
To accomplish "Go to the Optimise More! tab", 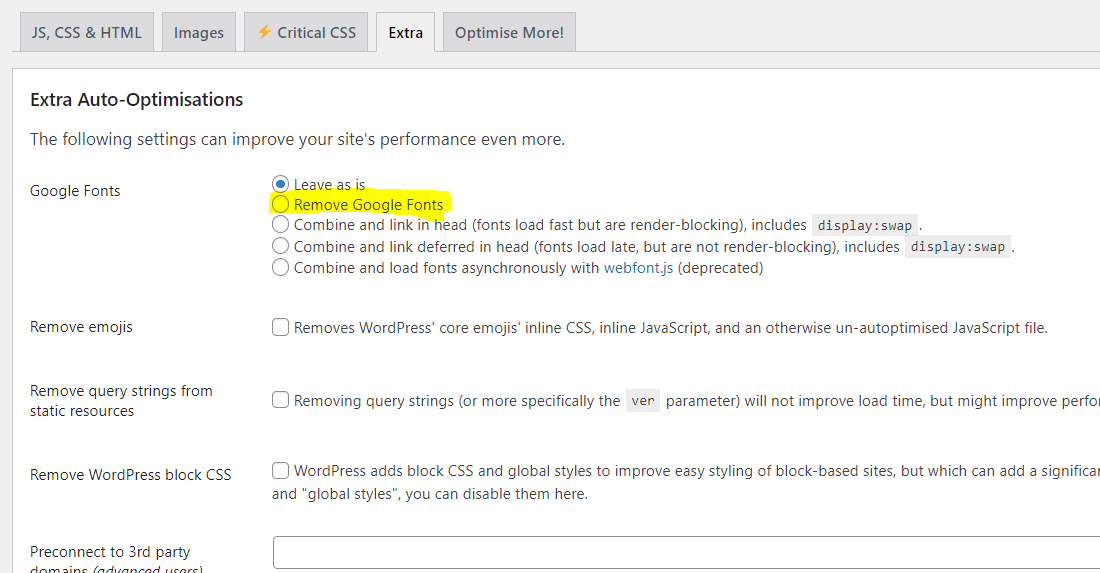I will tap(509, 32).
